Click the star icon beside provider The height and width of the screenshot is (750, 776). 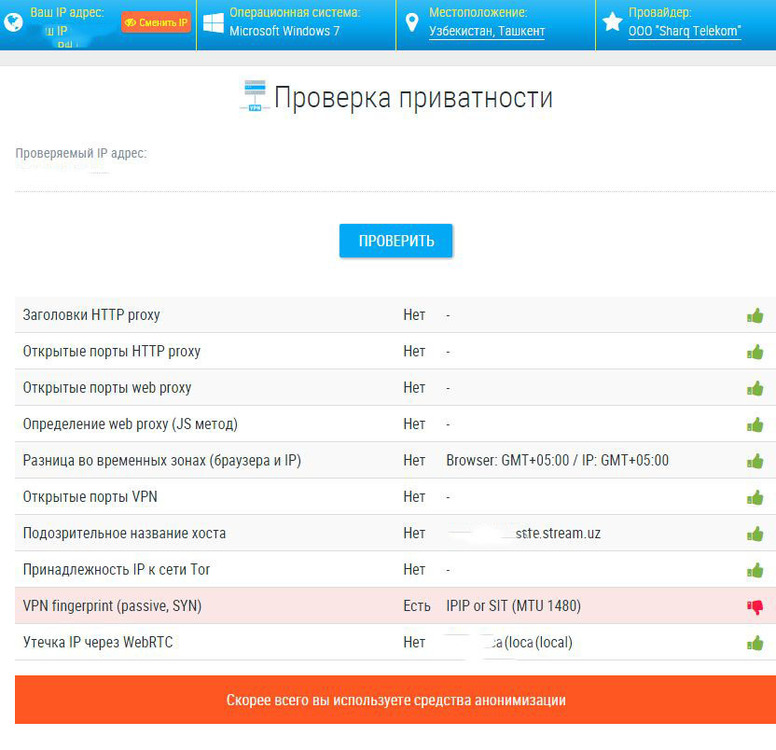(x=612, y=22)
